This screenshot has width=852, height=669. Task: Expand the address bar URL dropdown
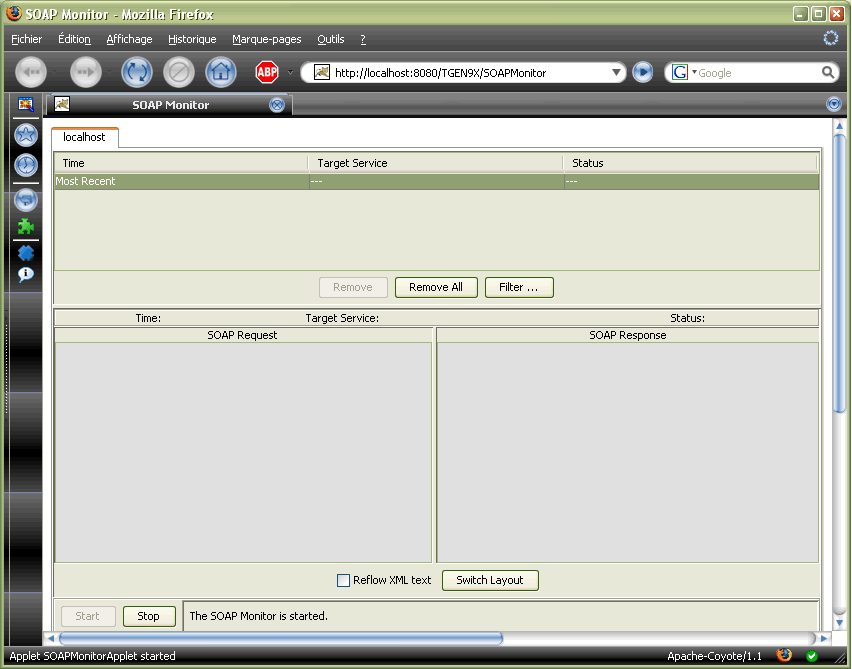616,72
